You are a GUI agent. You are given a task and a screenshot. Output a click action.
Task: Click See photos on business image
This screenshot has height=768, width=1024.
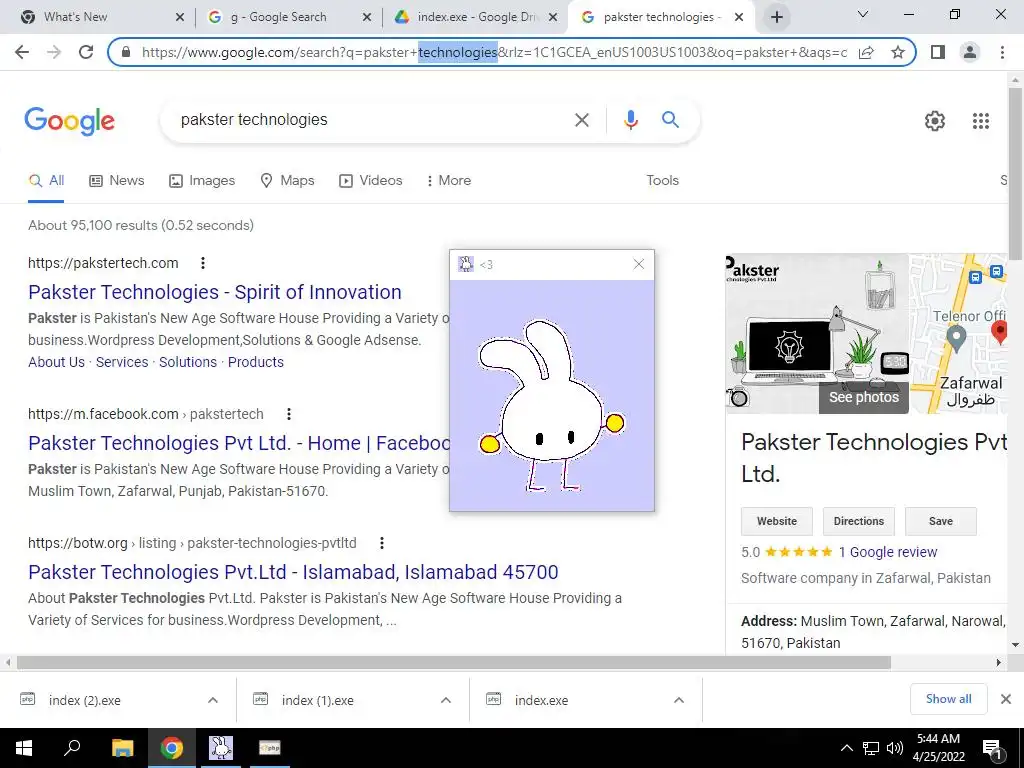point(863,398)
